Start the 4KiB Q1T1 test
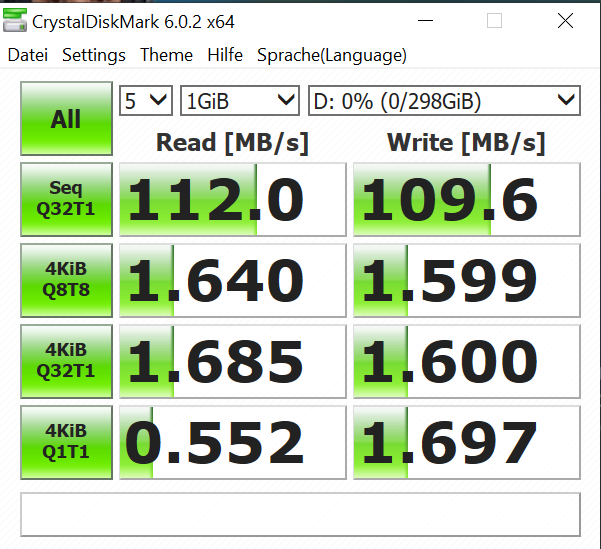Viewport: 601px width, 549px height. (x=66, y=442)
